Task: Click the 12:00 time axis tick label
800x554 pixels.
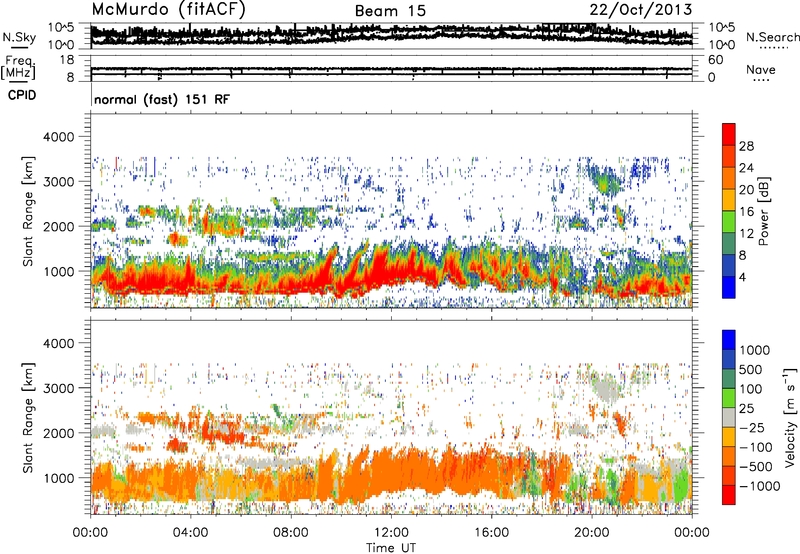Action: pos(391,533)
